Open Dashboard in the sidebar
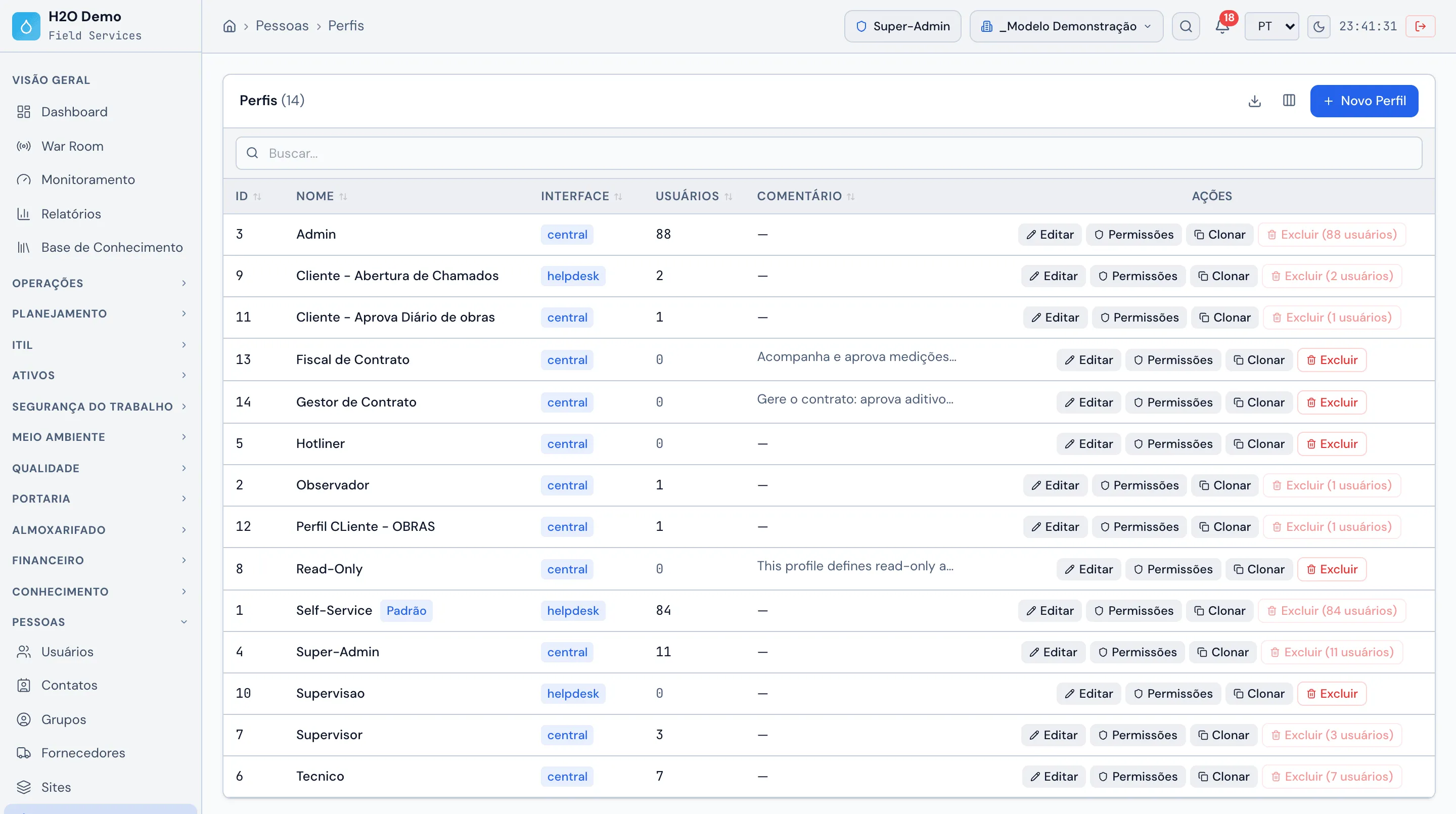This screenshot has height=814, width=1456. pos(101,112)
